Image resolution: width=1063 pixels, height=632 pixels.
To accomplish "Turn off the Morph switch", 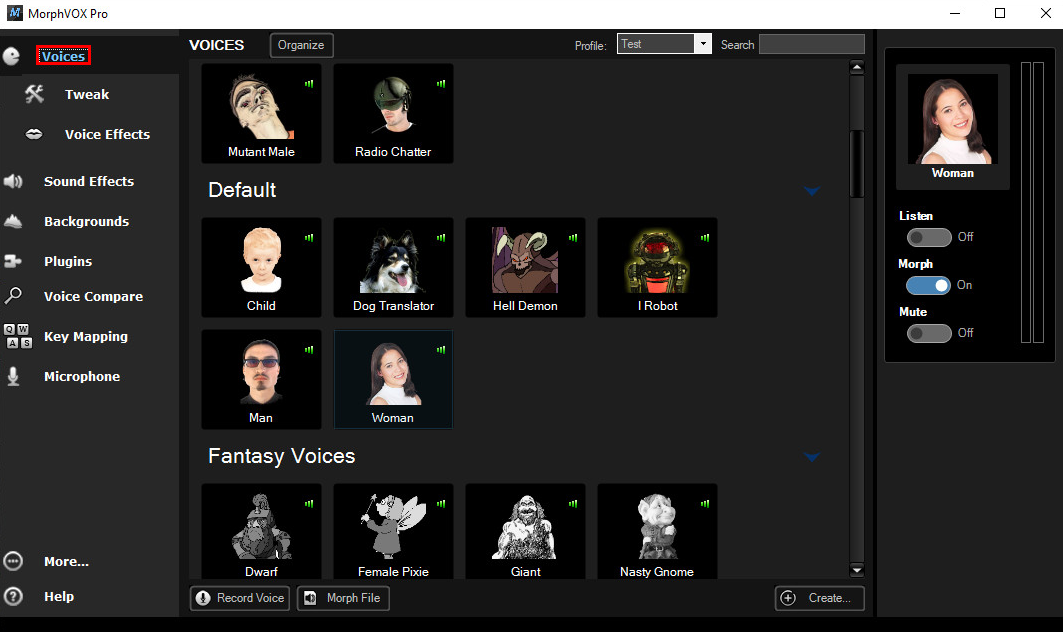I will point(929,285).
